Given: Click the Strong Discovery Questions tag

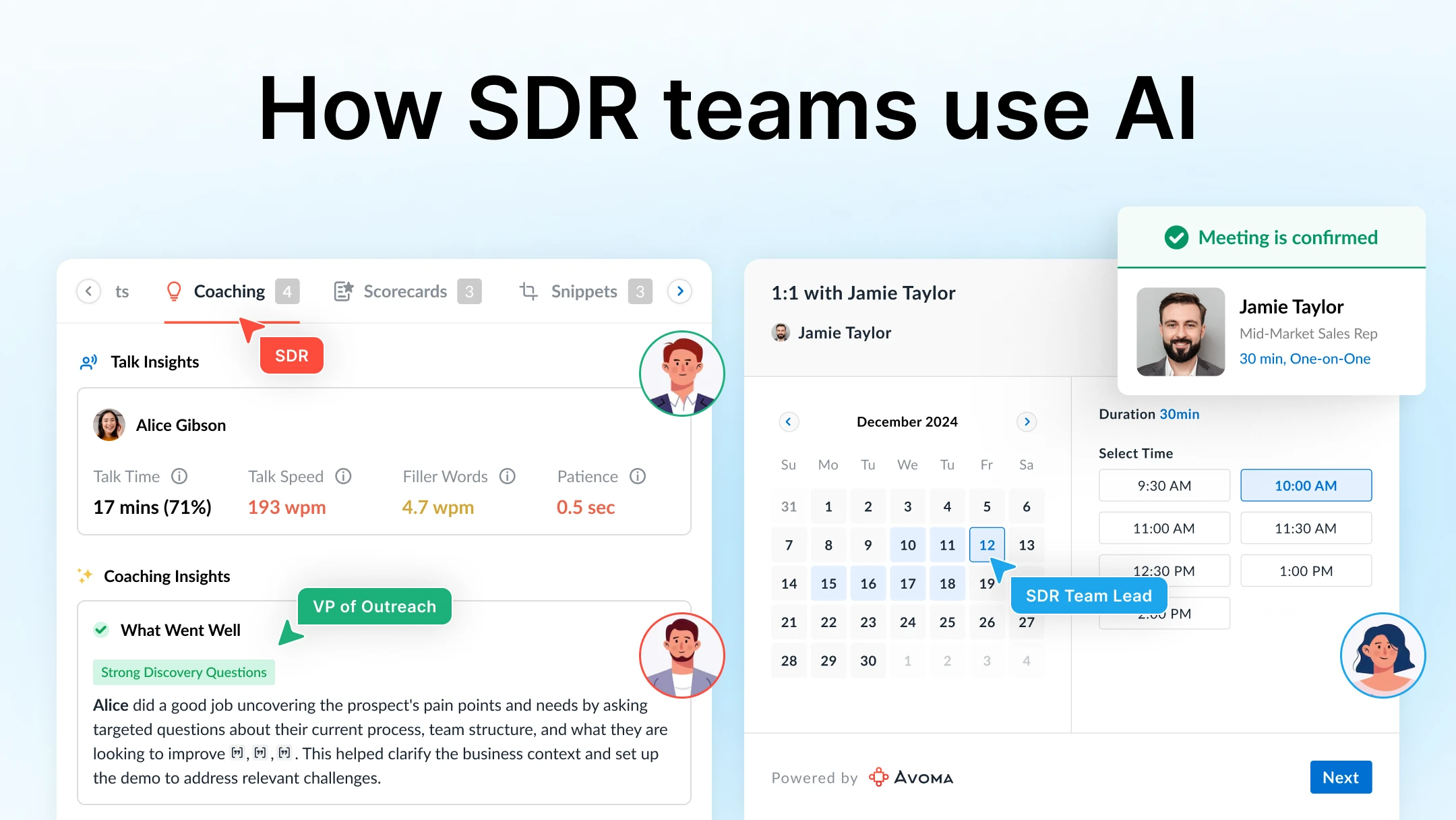Looking at the screenshot, I should click(x=183, y=672).
